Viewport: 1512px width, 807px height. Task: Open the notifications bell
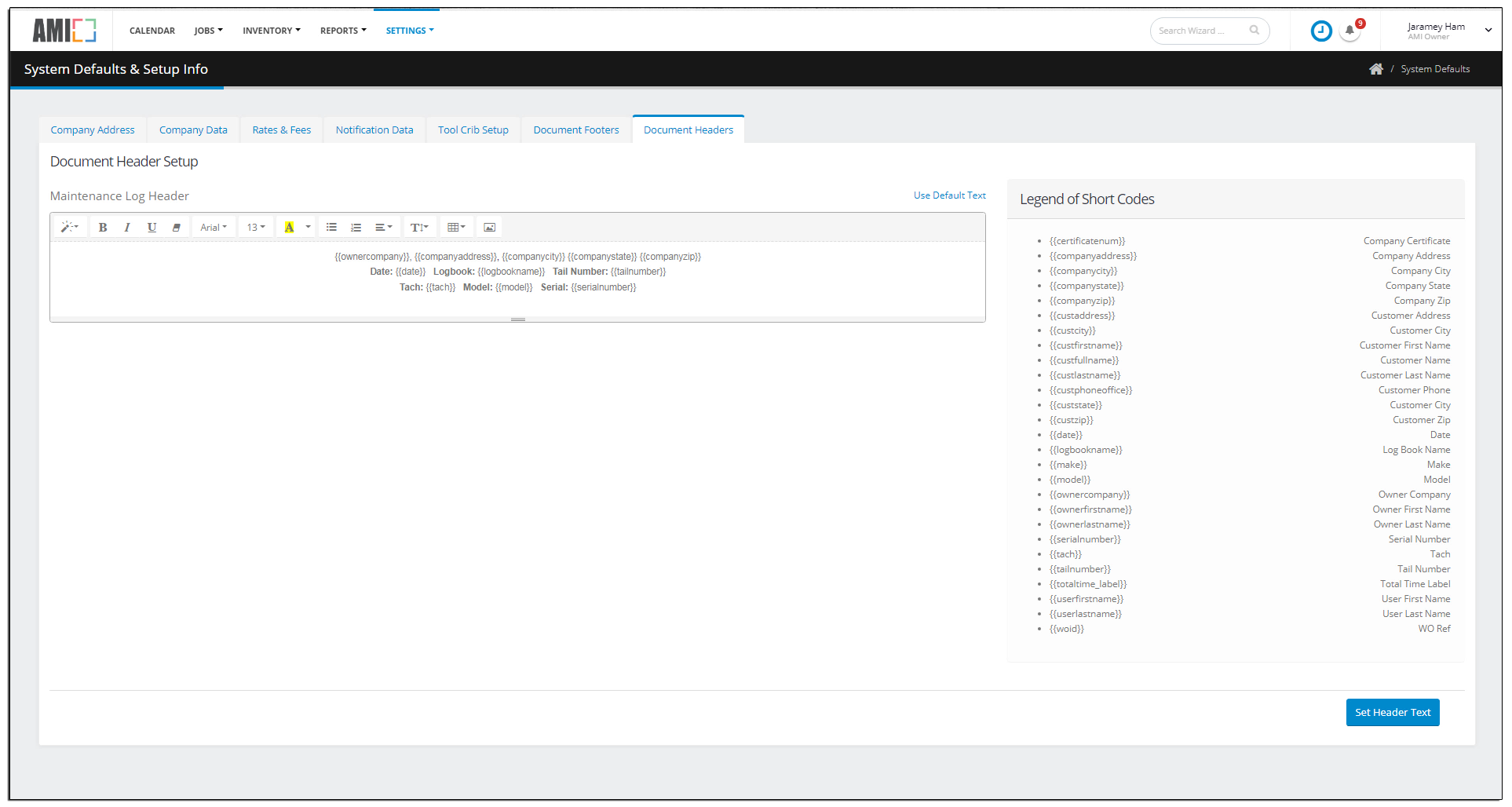point(1349,31)
